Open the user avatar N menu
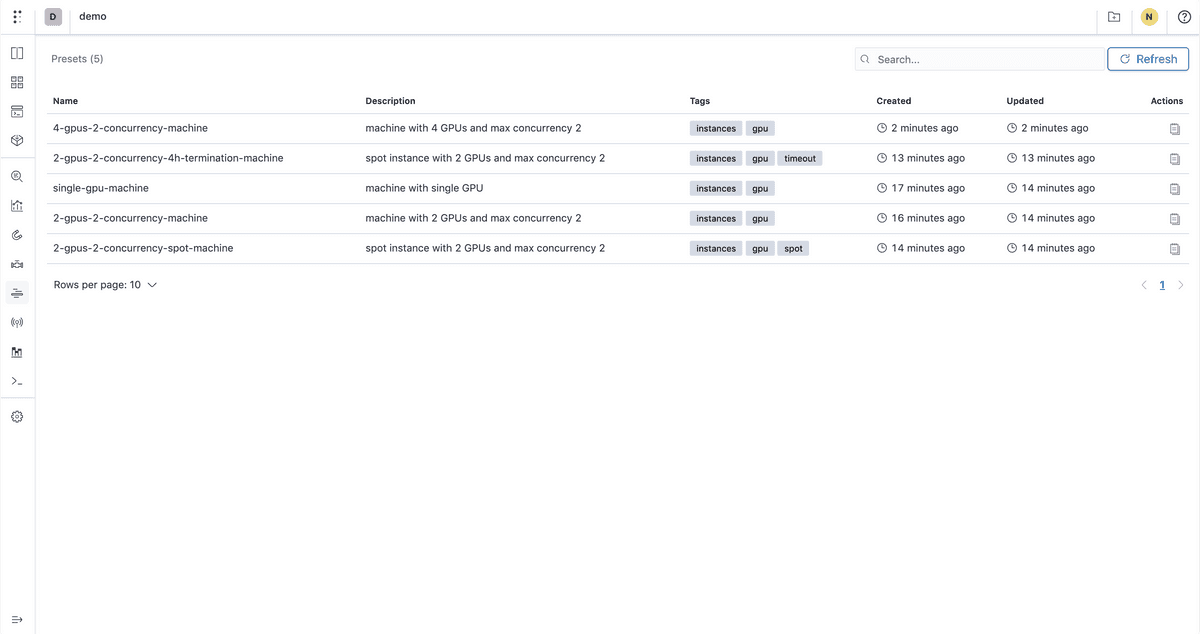The image size is (1200, 634). coord(1150,17)
